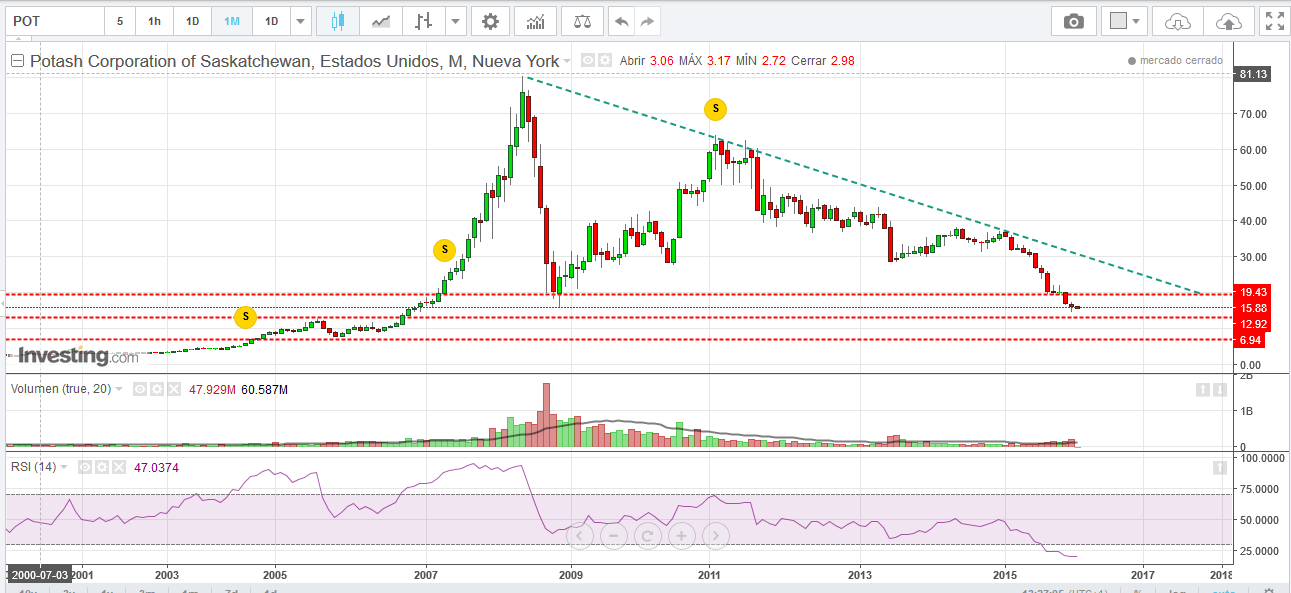The image size is (1291, 593).
Task: Hide main series with eye icon beside title
Action: (x=588, y=61)
